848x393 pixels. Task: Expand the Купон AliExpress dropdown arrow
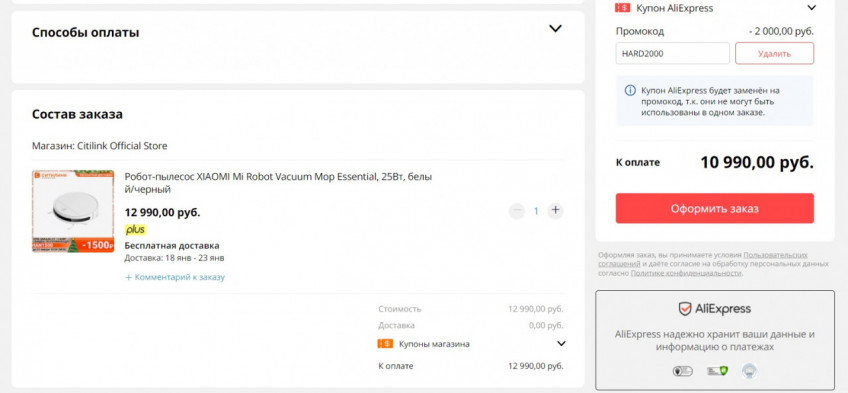coord(811,8)
